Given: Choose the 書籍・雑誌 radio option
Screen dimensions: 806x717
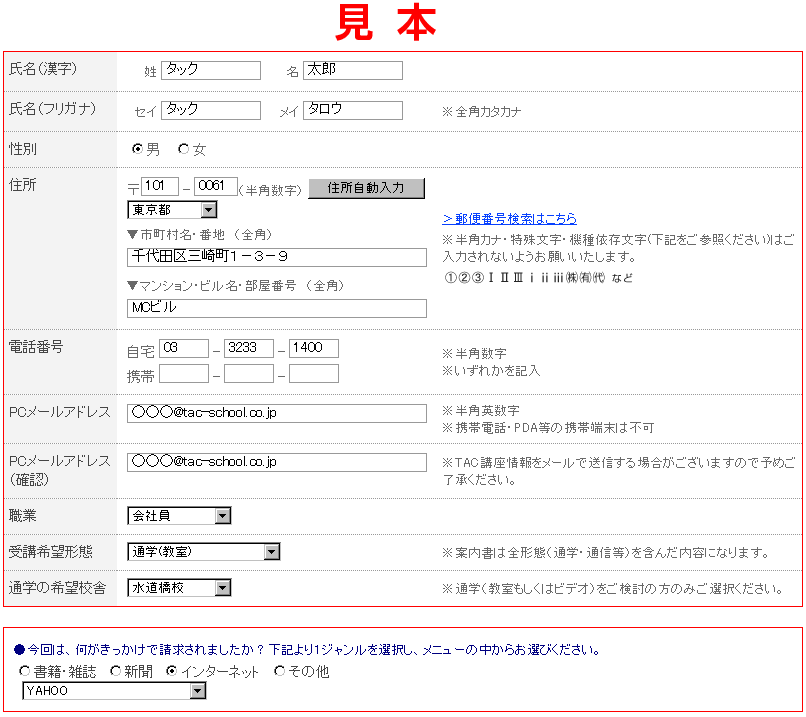Looking at the screenshot, I should (25, 671).
